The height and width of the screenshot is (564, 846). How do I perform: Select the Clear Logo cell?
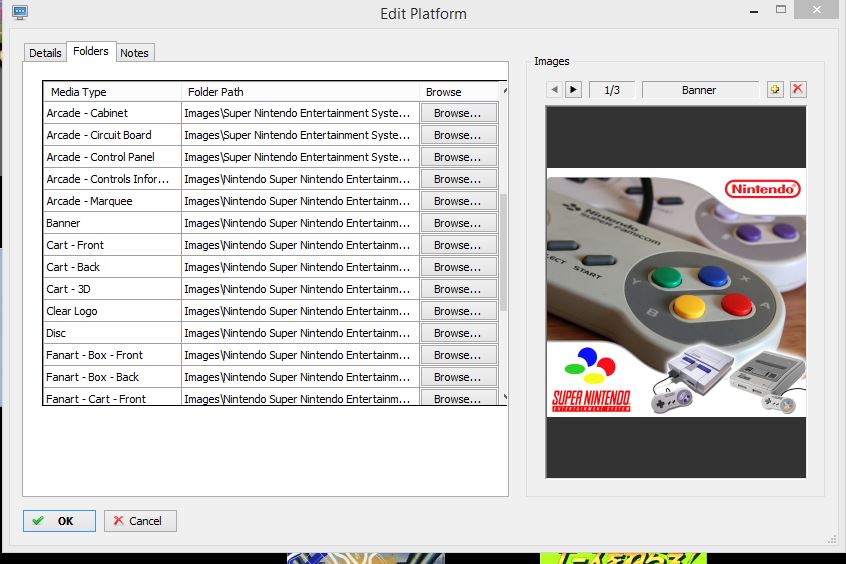click(x=112, y=311)
